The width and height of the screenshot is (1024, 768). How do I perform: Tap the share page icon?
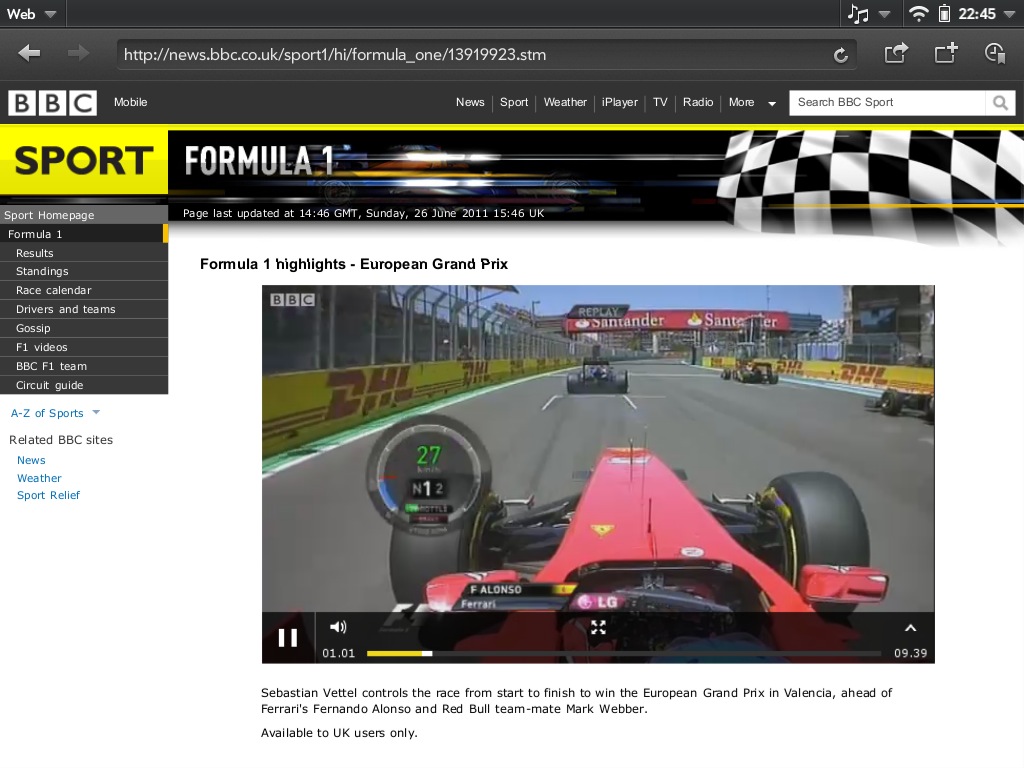point(896,53)
